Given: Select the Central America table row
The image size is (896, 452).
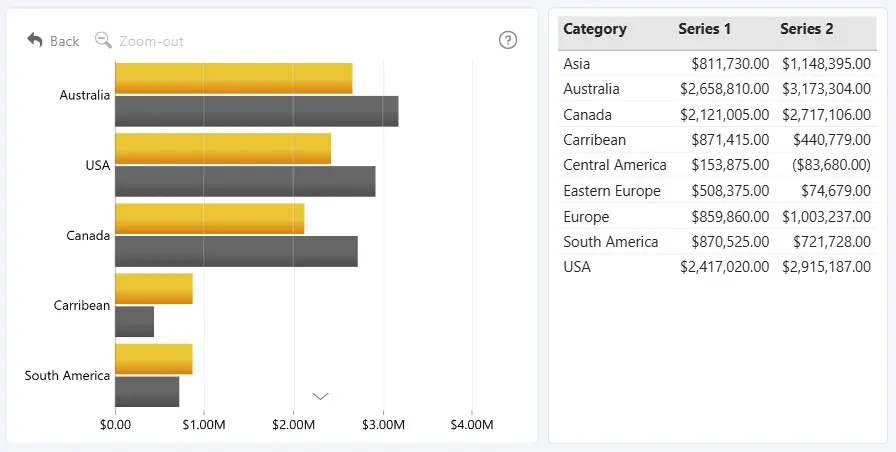Looking at the screenshot, I should click(x=717, y=165).
